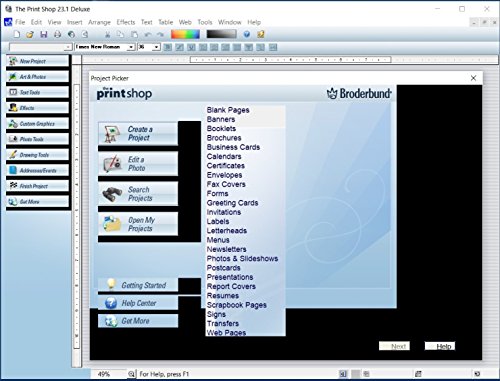500x381 pixels.
Task: Close the Project Picker dialog
Action: [473, 78]
